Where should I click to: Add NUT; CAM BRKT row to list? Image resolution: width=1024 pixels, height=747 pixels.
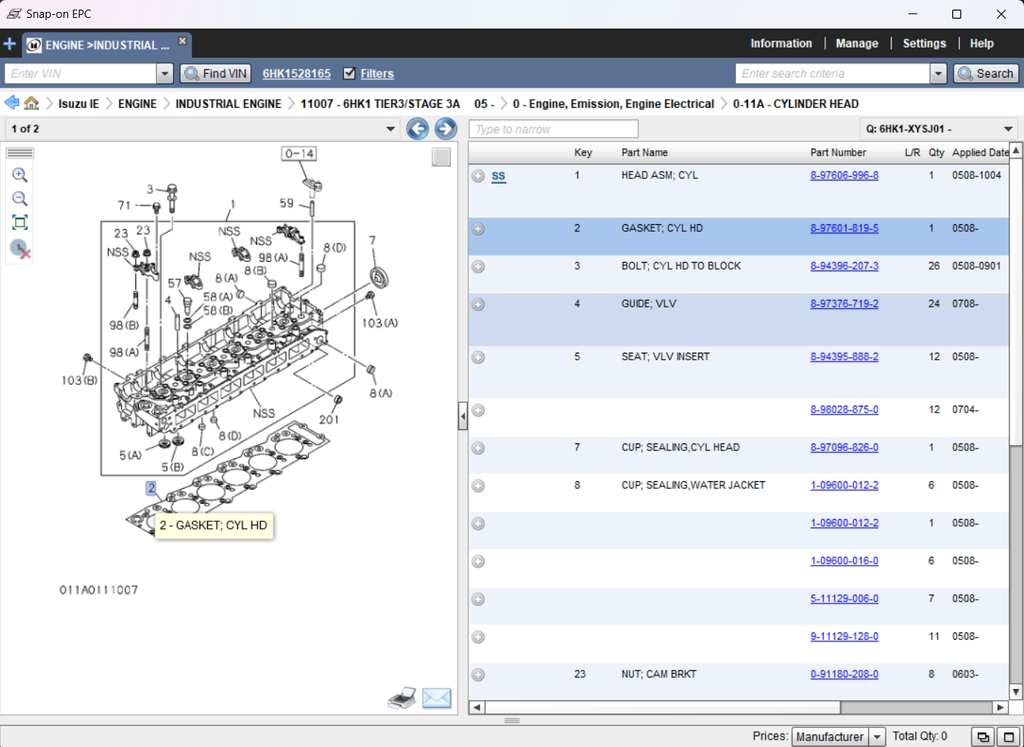pyautogui.click(x=478, y=675)
